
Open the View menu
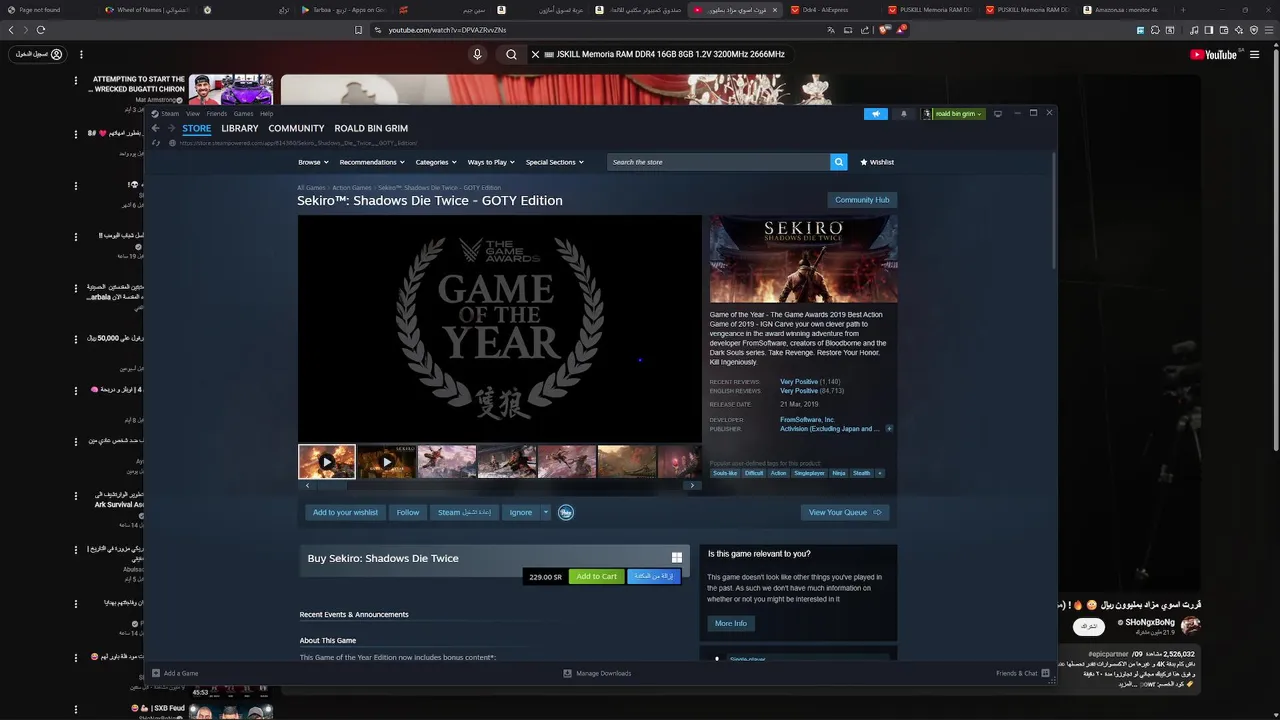tap(193, 114)
